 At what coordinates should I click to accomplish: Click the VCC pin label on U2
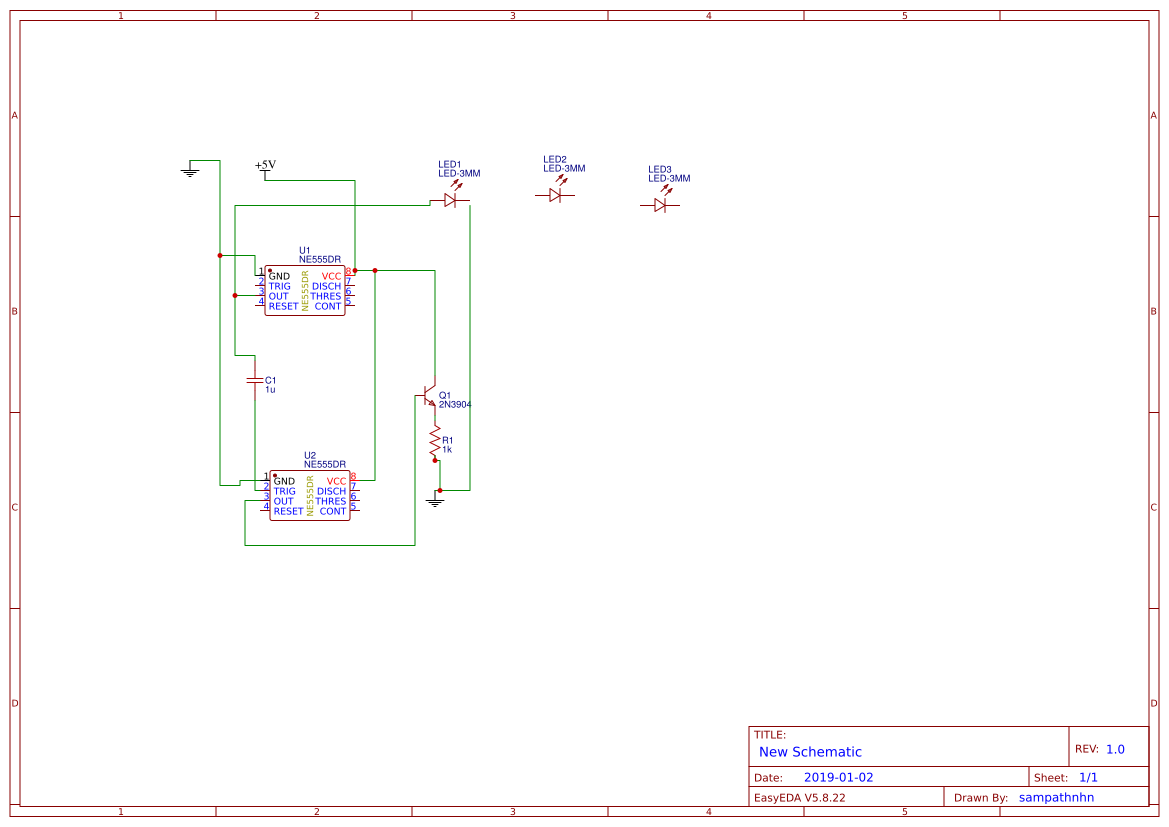pos(337,482)
